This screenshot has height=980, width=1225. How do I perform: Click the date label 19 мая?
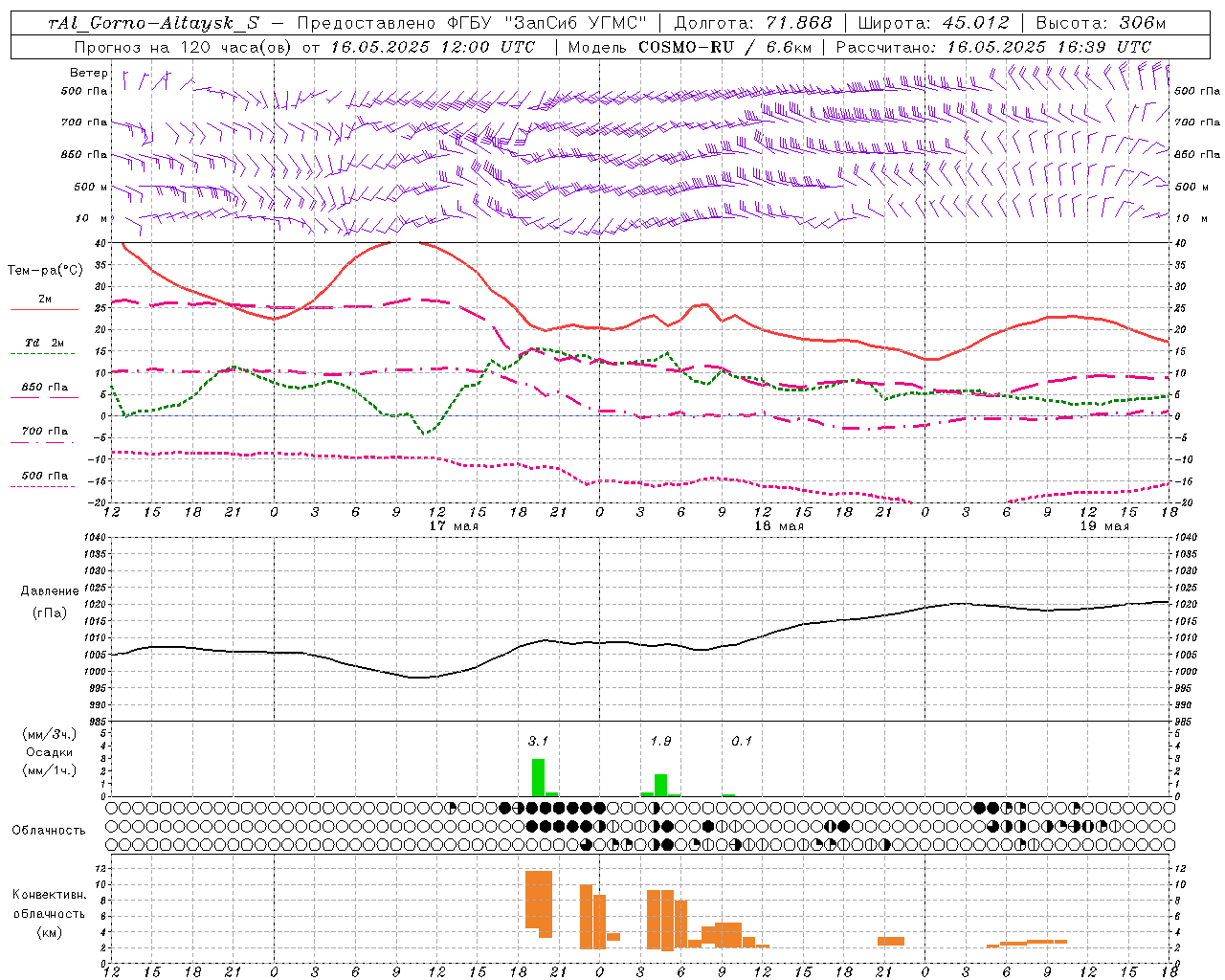(1103, 526)
